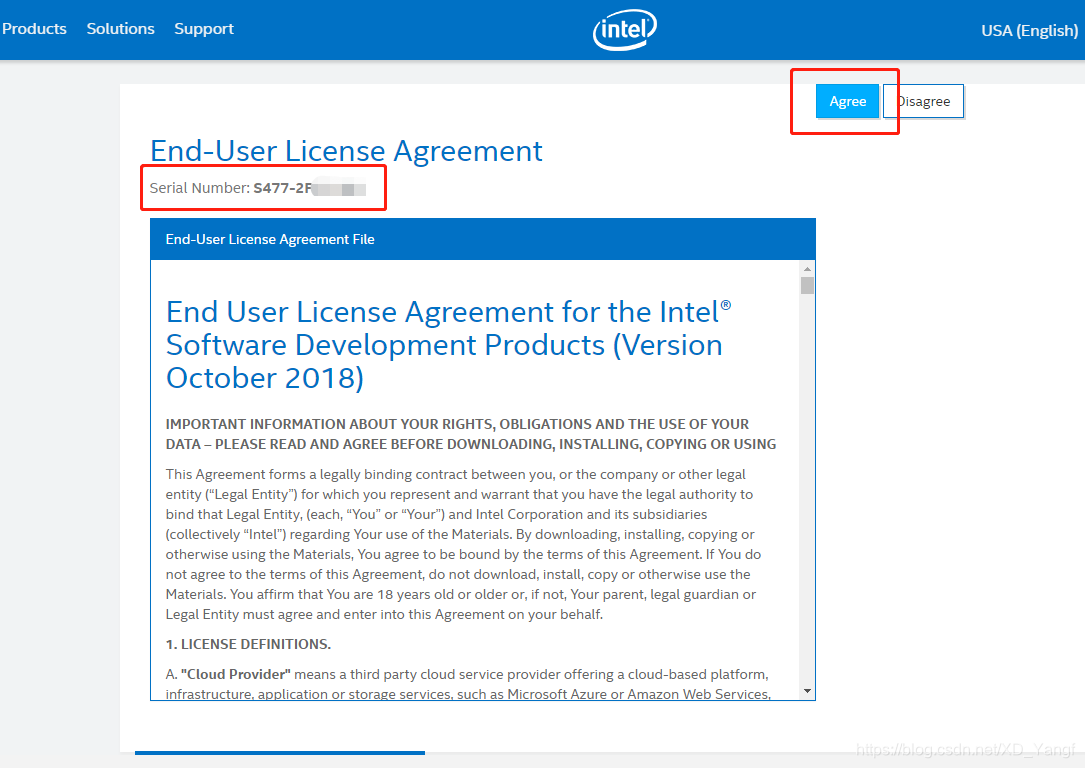The width and height of the screenshot is (1085, 768).
Task: Change the USA (English) region setting
Action: pyautogui.click(x=1030, y=30)
